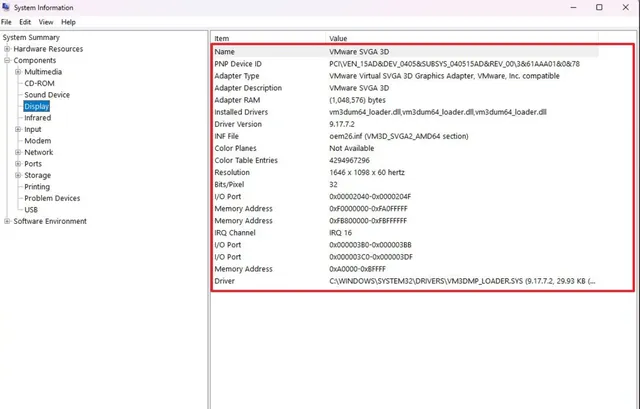
Task: Close the System Information window
Action: click(625, 7)
